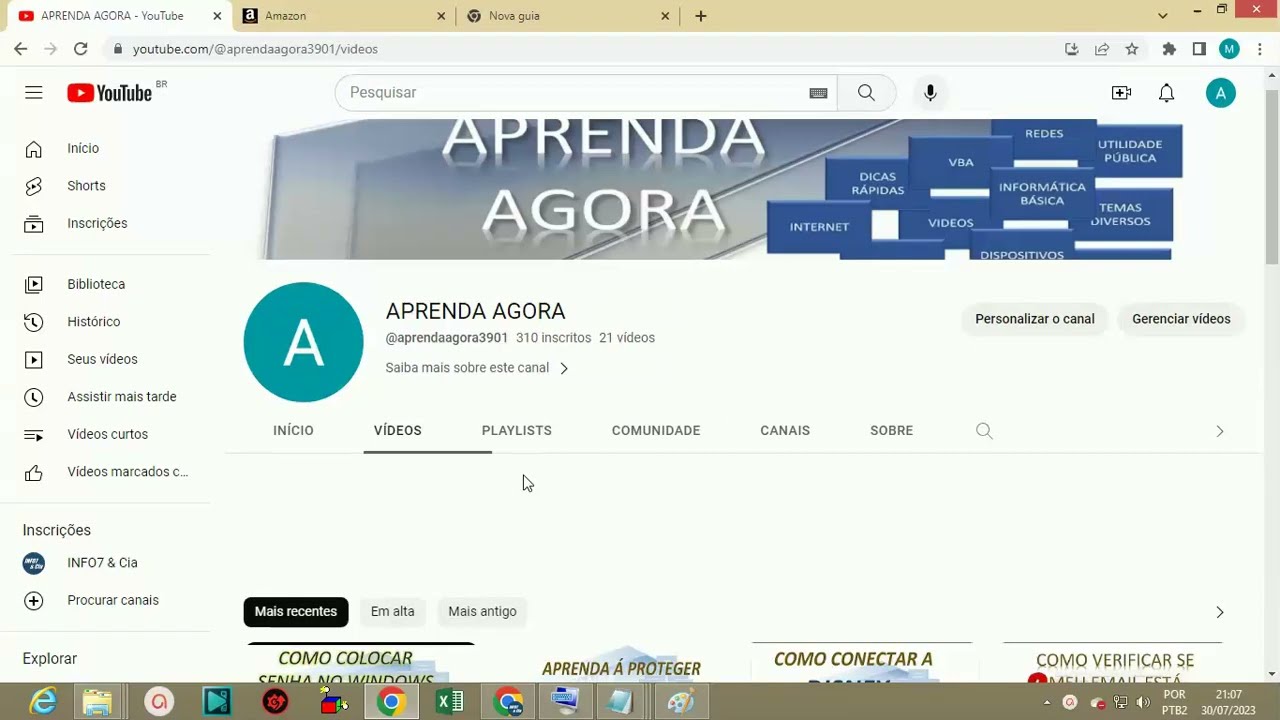The height and width of the screenshot is (720, 1280).
Task: Switch to the COMUNIDADE channel tab
Action: (656, 431)
